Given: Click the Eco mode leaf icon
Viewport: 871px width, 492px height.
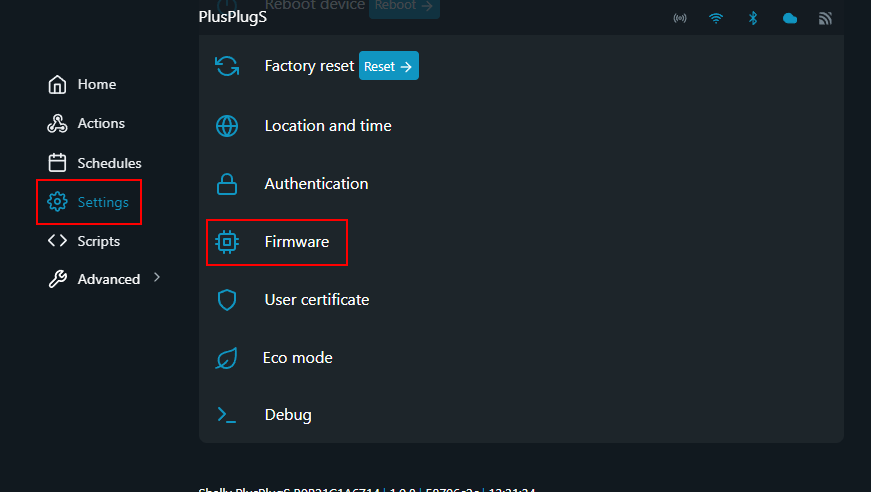Looking at the screenshot, I should tap(227, 358).
